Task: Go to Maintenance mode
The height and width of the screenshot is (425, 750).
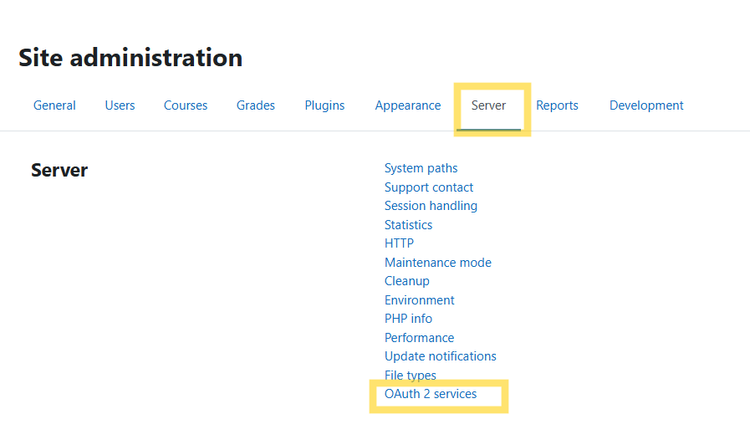Action: [438, 262]
